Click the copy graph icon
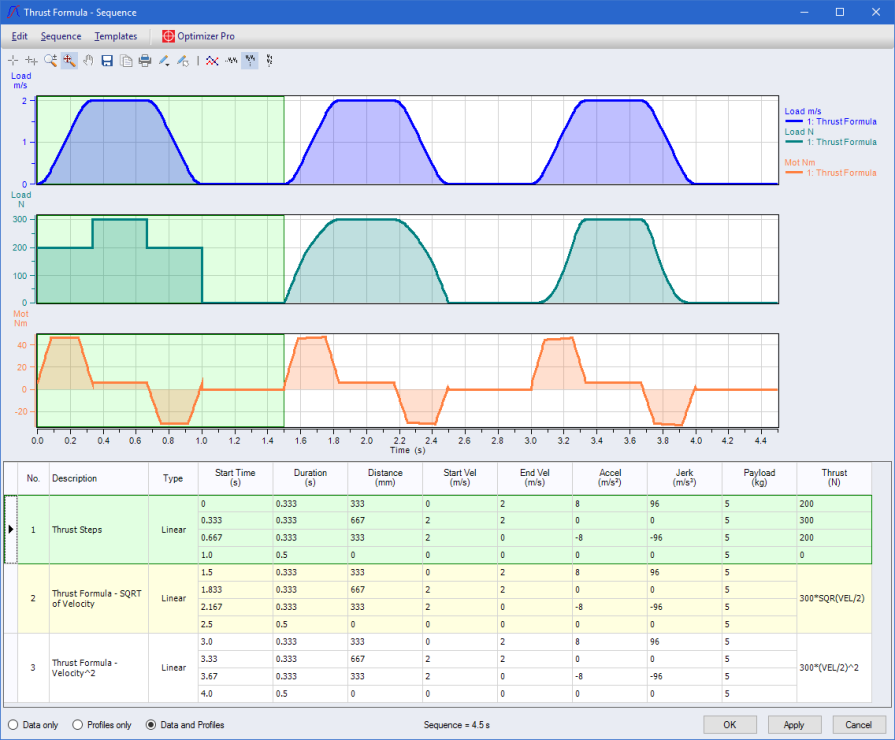895x740 pixels. (x=126, y=61)
